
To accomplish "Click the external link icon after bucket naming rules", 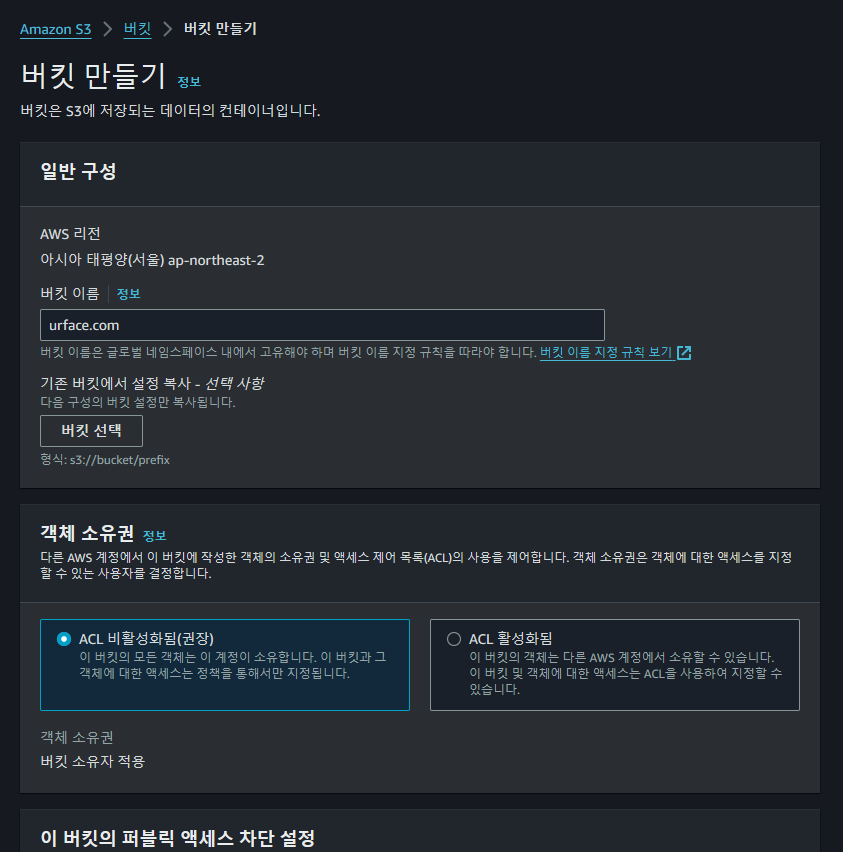I will coord(684,353).
